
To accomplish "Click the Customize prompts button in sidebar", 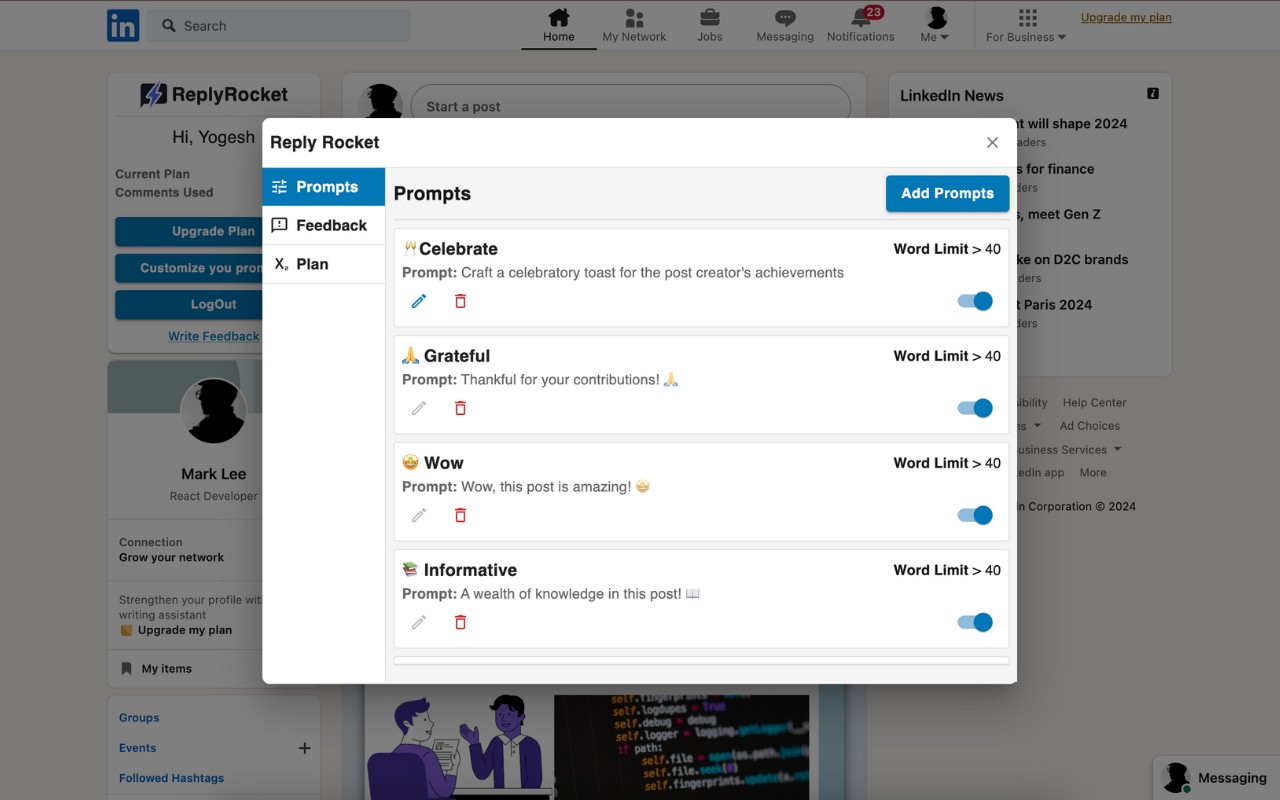I will [189, 268].
